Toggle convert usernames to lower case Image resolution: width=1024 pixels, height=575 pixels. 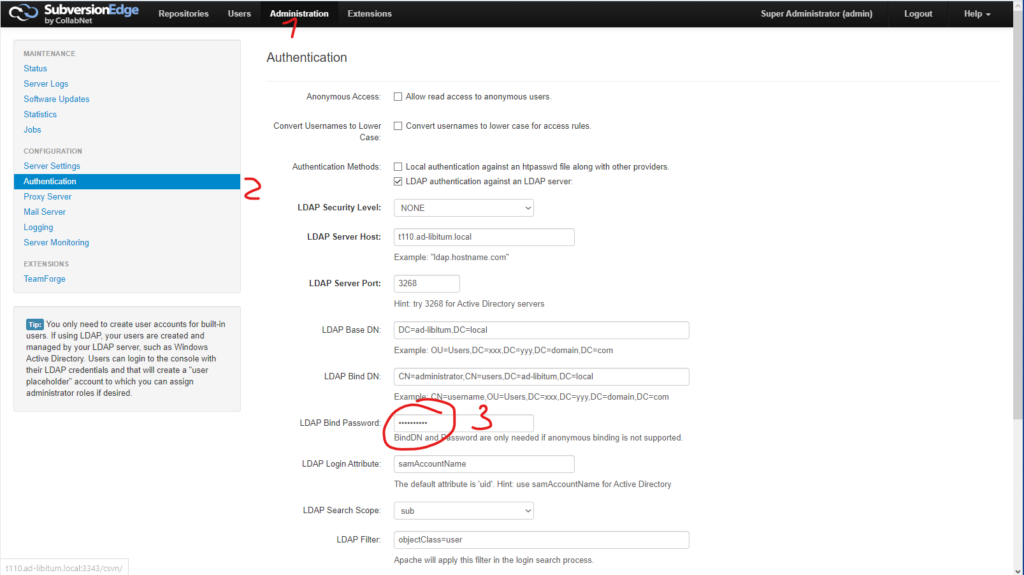click(398, 126)
